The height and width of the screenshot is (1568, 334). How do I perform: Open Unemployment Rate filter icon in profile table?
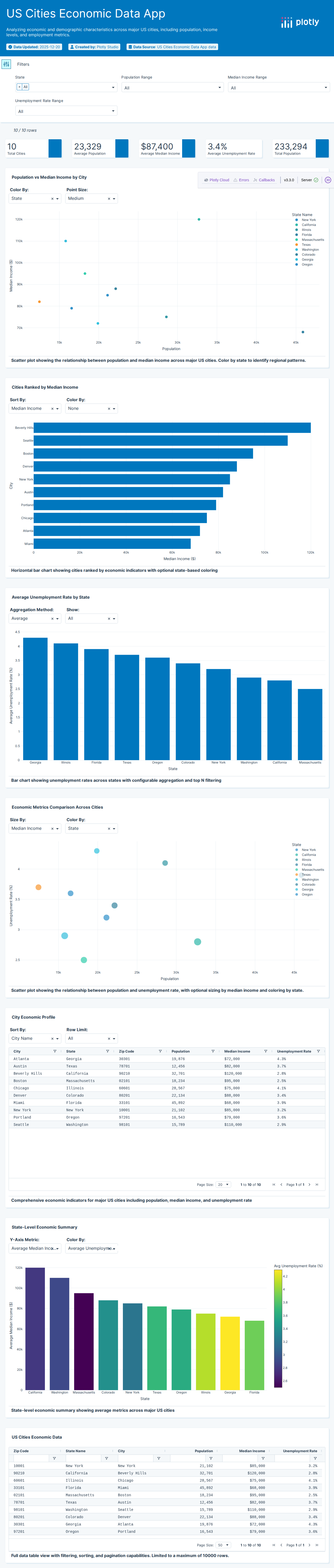pyautogui.click(x=318, y=1051)
